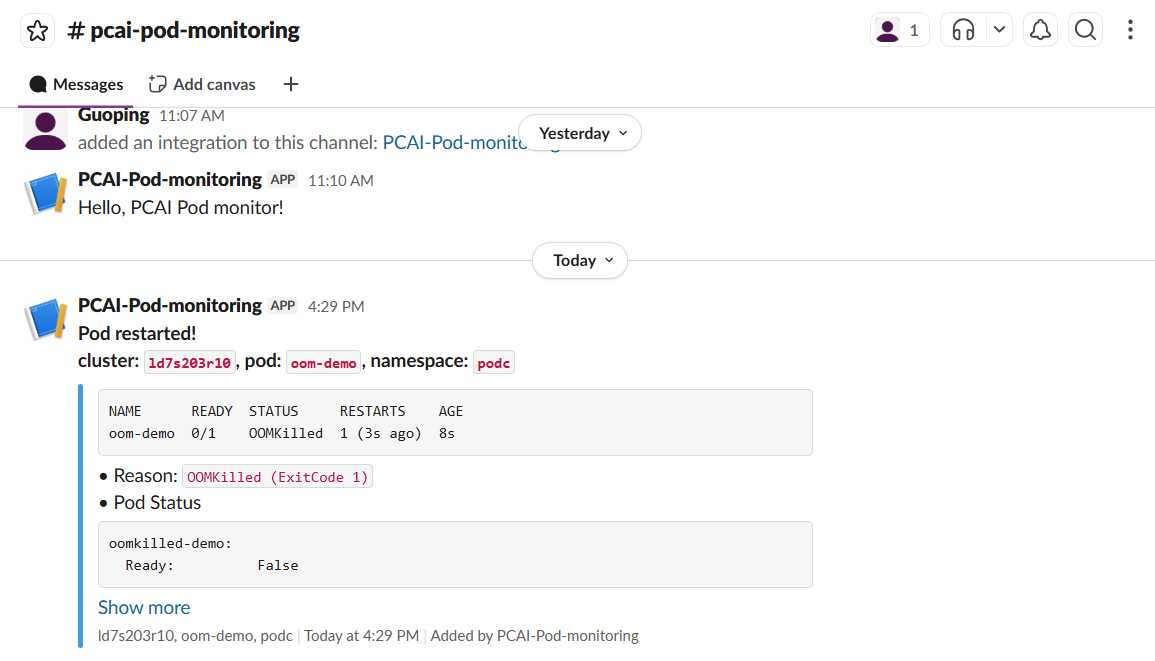Click the Guoping sender name

(x=113, y=115)
